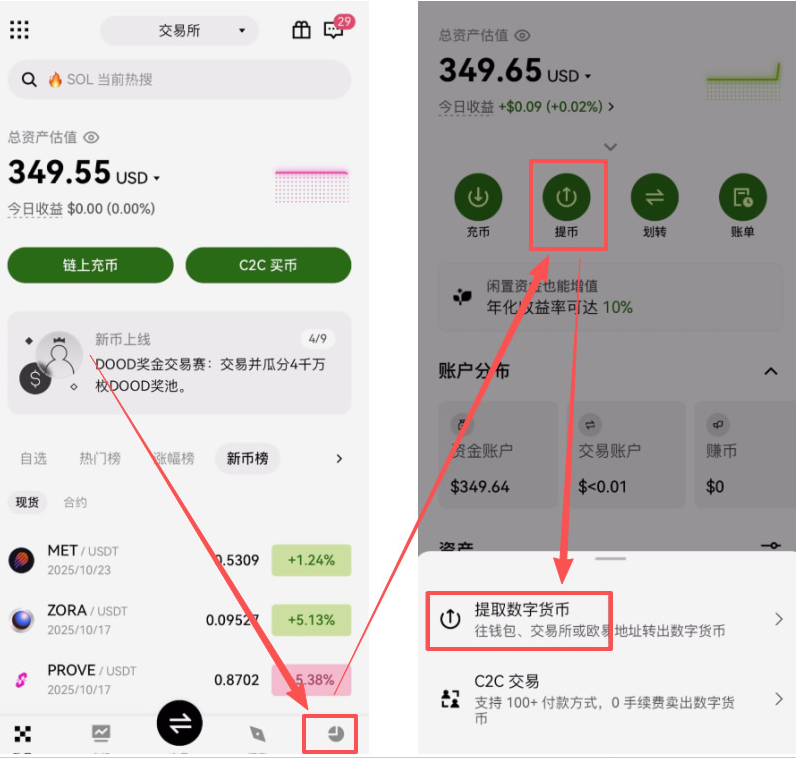Open the gift box rewards icon
The width and height of the screenshot is (796, 762).
pos(301,30)
